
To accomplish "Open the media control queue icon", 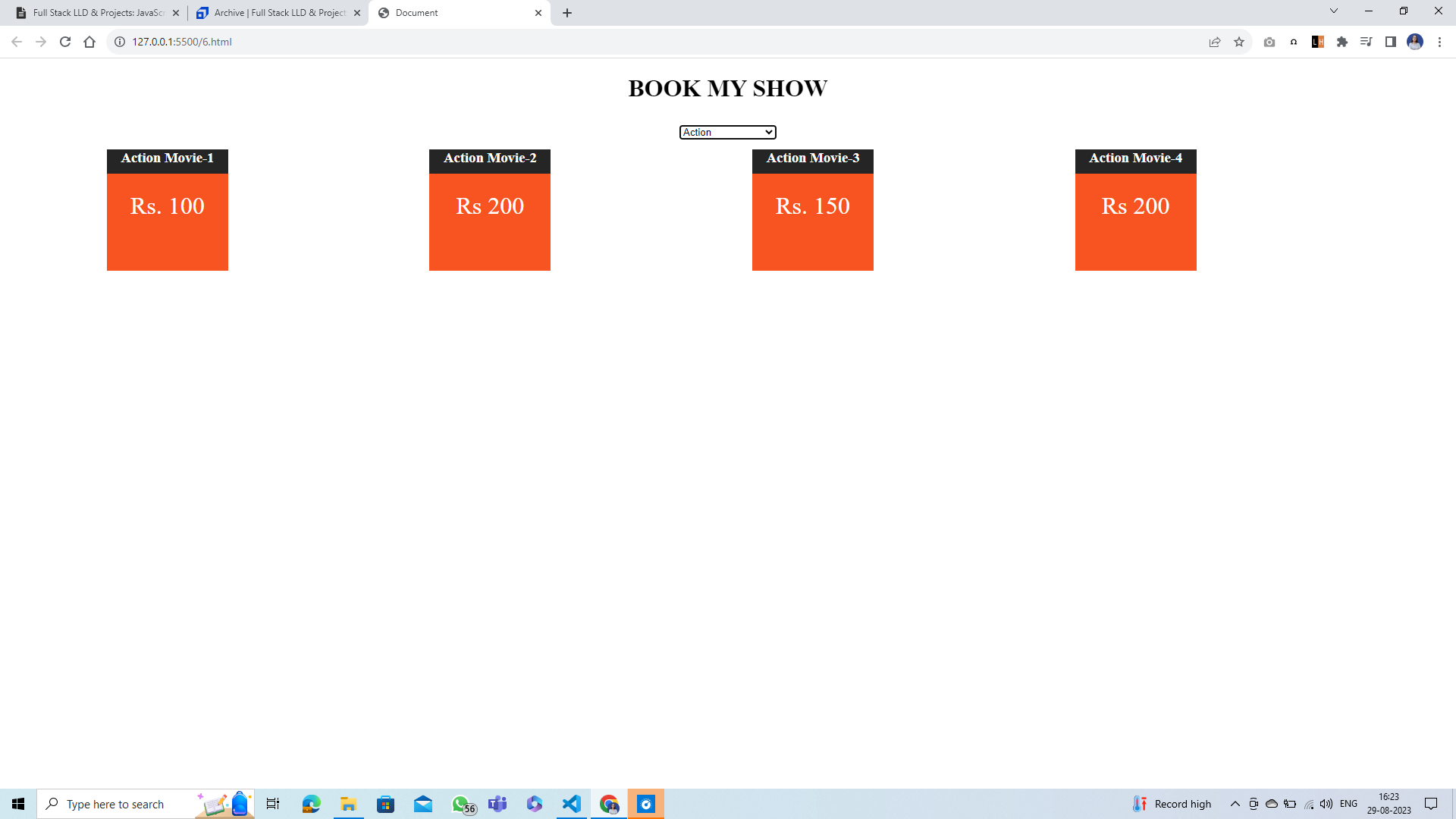I will [1367, 42].
